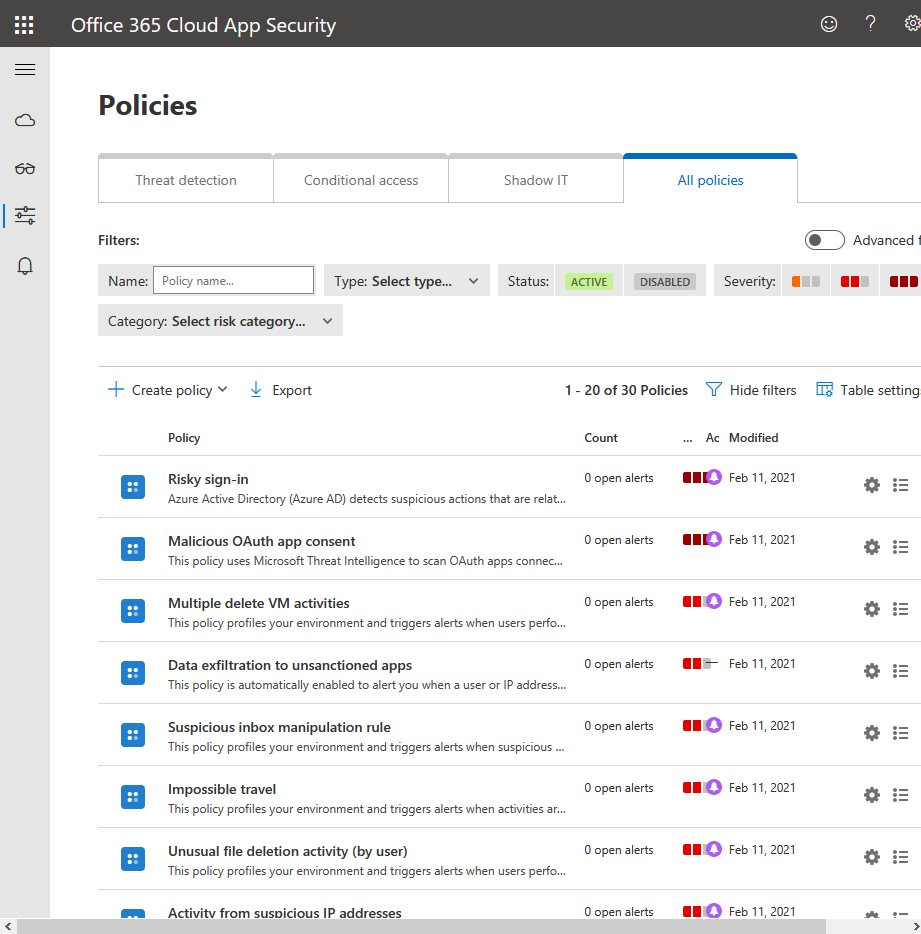Open the help question mark icon

(870, 24)
